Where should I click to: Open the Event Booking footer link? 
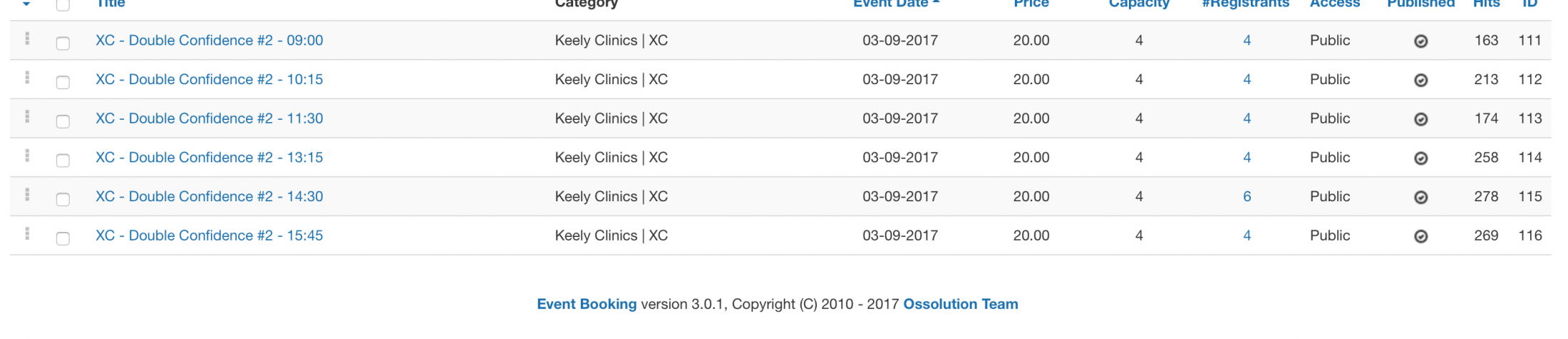(586, 304)
